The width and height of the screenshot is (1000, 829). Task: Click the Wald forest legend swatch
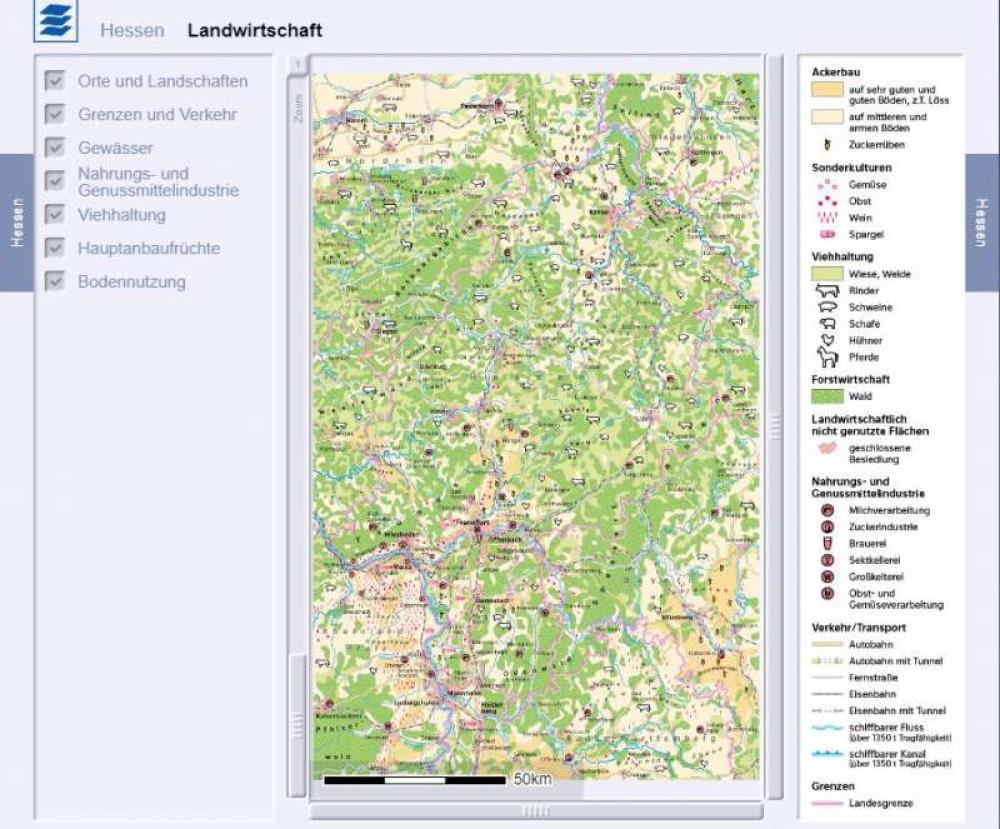point(827,396)
